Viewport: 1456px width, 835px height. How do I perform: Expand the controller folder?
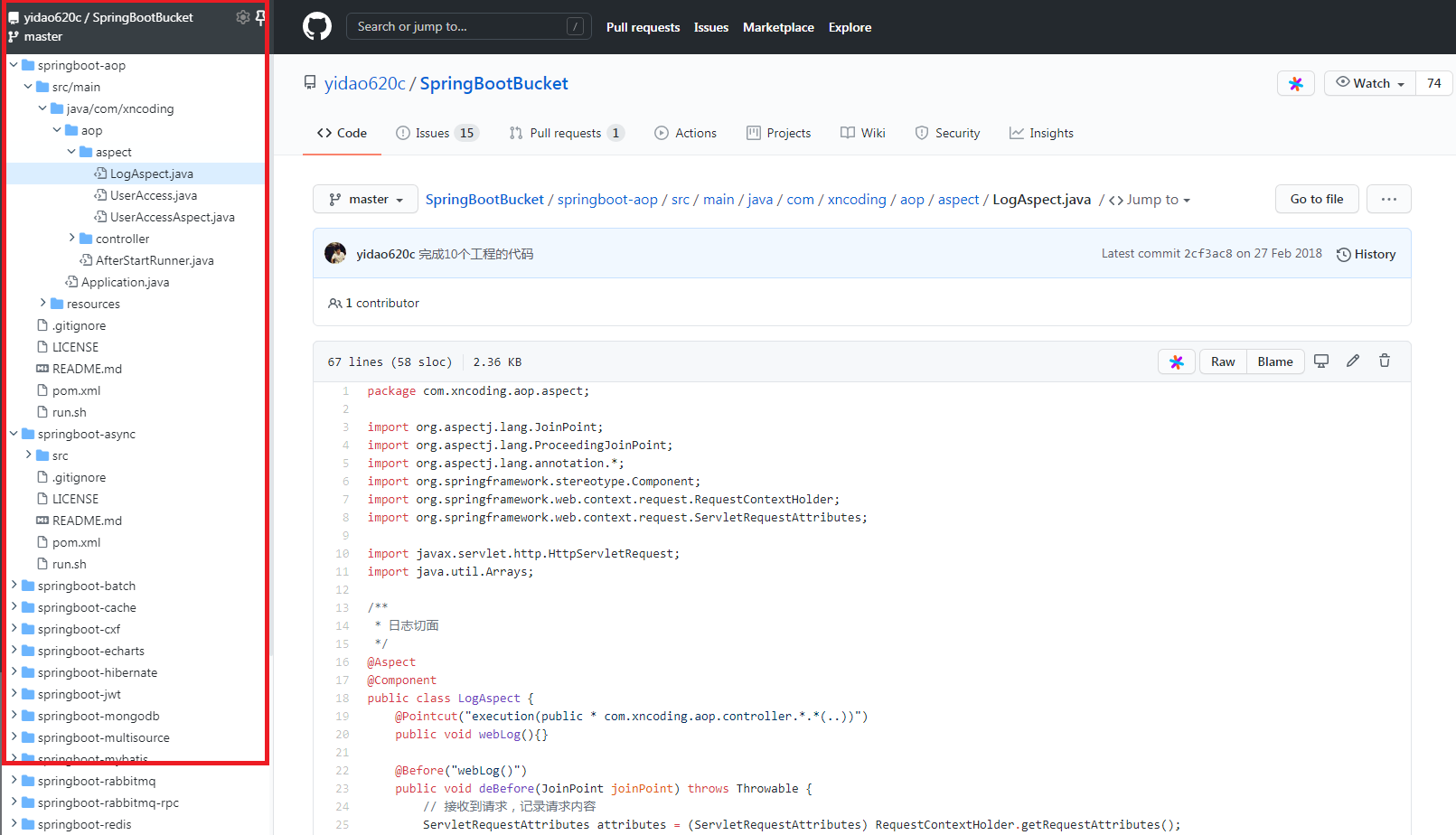(72, 239)
